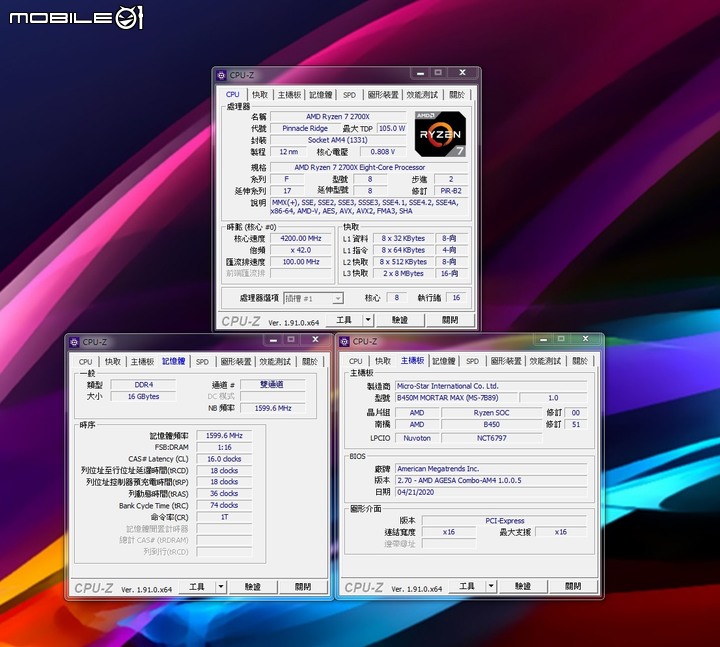Click the 驗證 button in the top CPU window
The image size is (720, 647).
(400, 320)
